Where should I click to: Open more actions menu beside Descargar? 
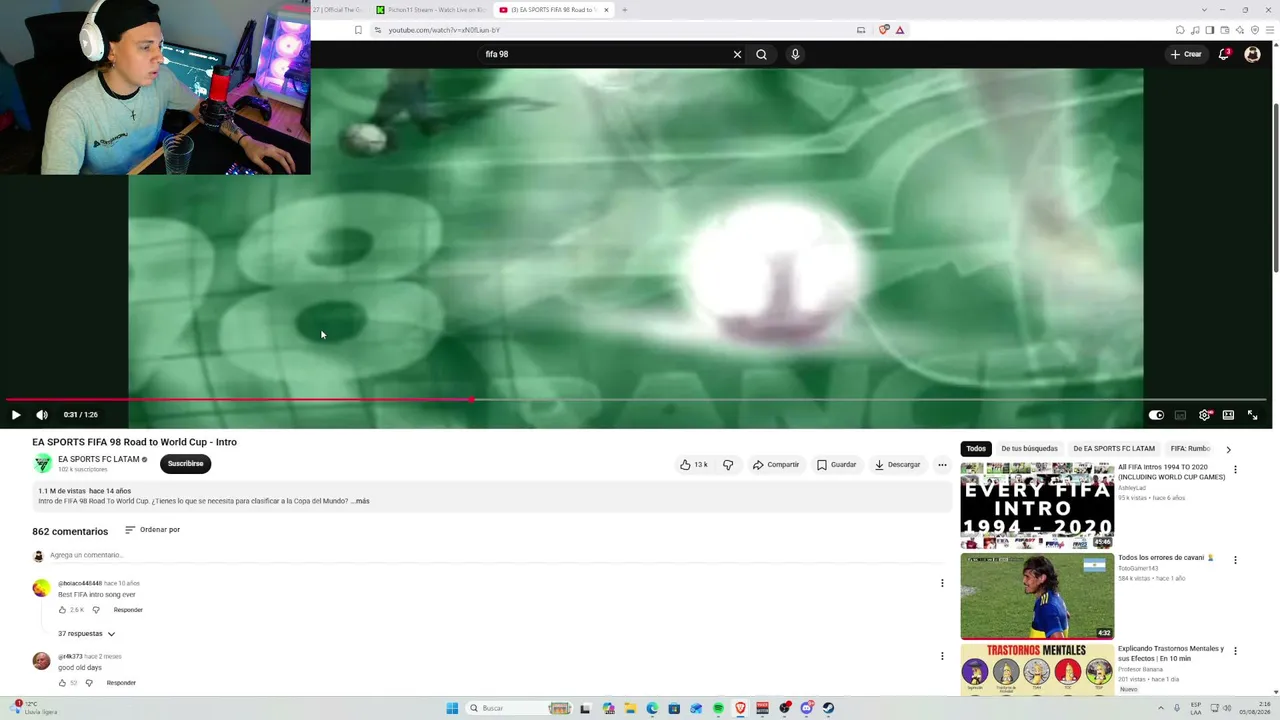(x=942, y=465)
